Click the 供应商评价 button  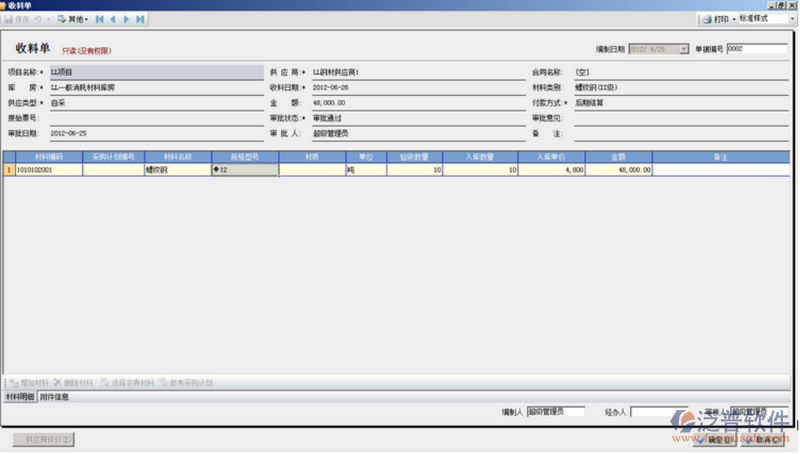click(44, 440)
